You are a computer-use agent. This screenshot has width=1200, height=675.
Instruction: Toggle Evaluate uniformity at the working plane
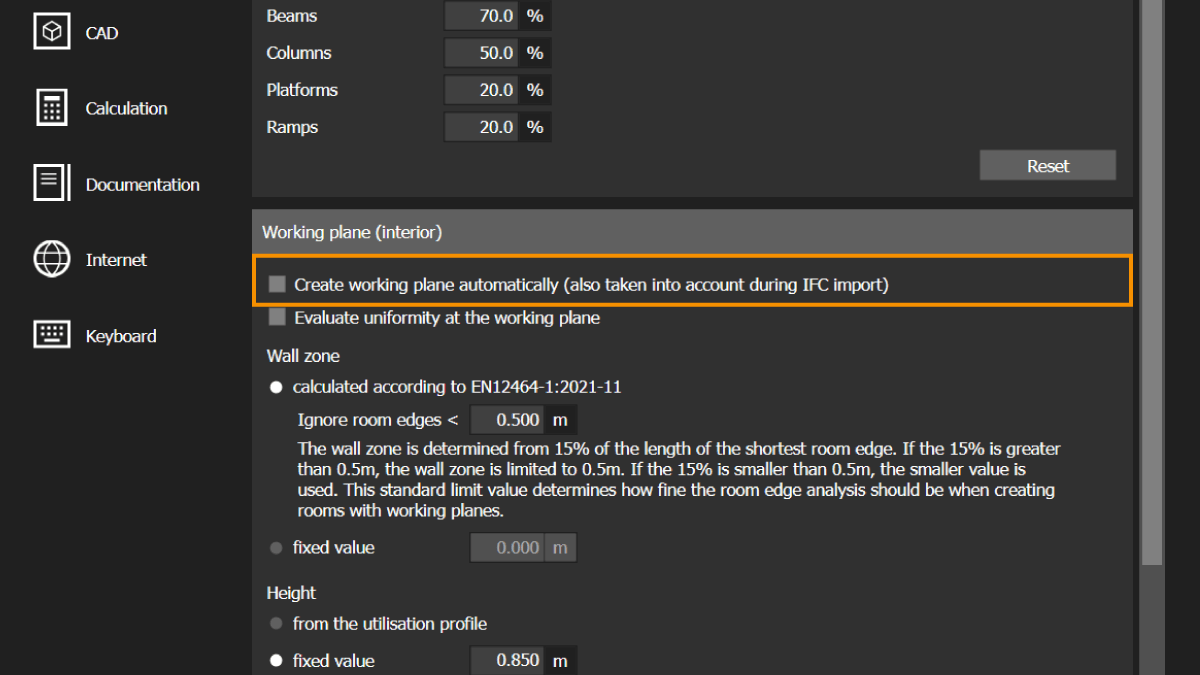coord(277,318)
